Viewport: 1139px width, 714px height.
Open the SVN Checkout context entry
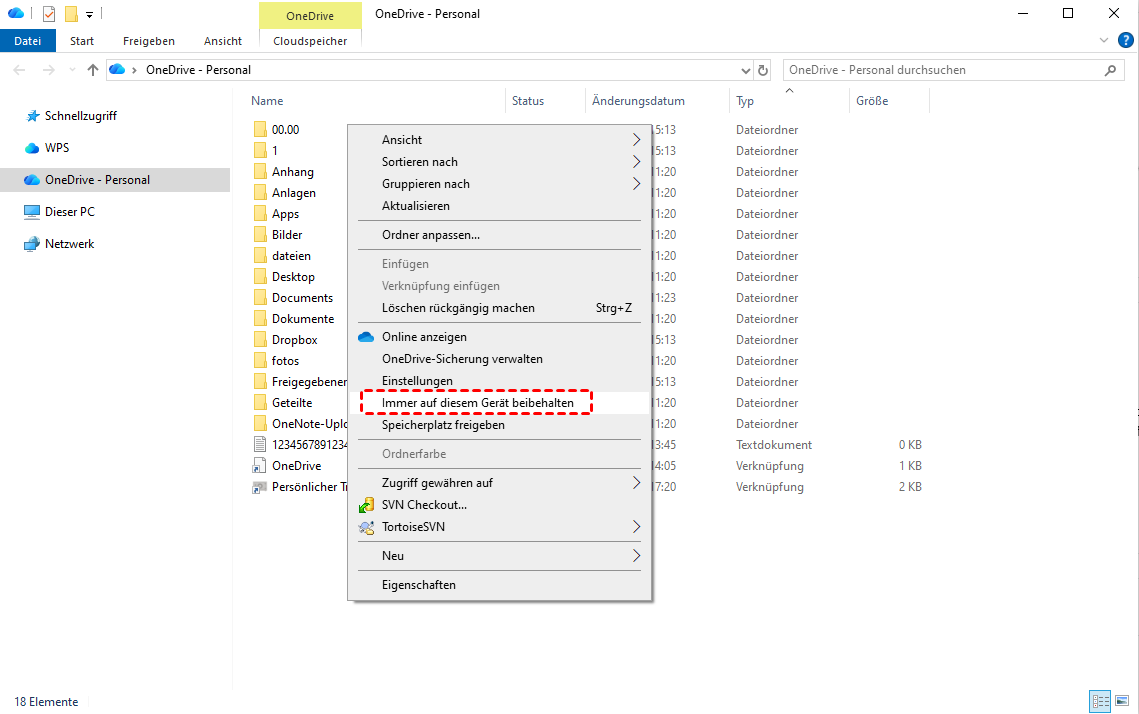click(424, 505)
